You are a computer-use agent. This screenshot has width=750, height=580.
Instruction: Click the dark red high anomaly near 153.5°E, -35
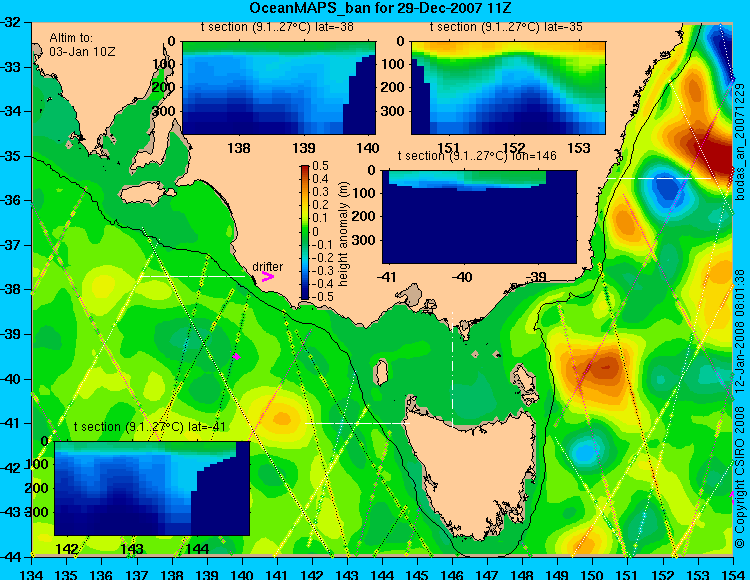click(x=714, y=154)
